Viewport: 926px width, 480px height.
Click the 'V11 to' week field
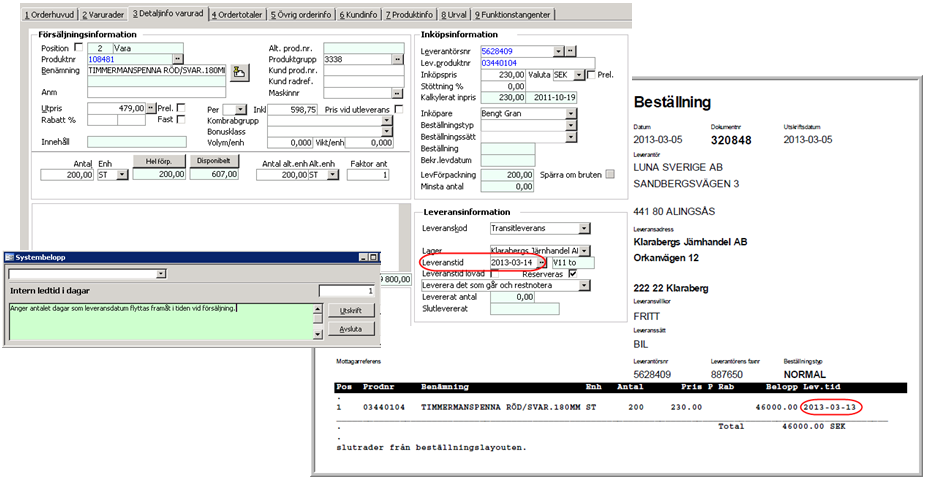(573, 263)
